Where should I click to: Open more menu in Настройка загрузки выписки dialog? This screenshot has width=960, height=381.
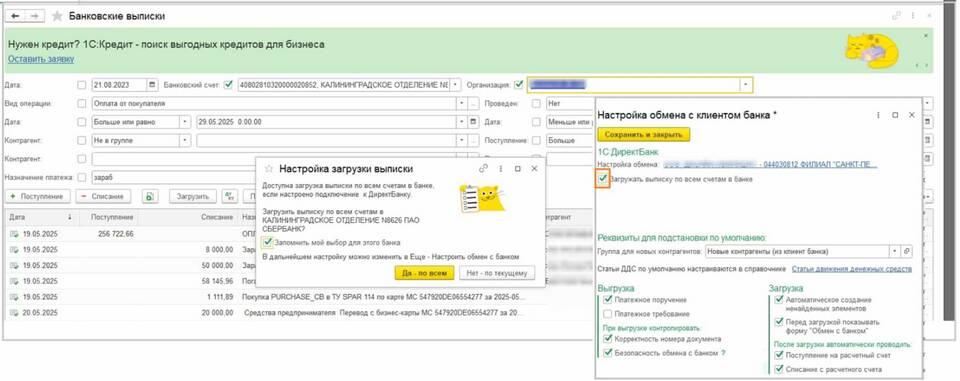(x=501, y=168)
